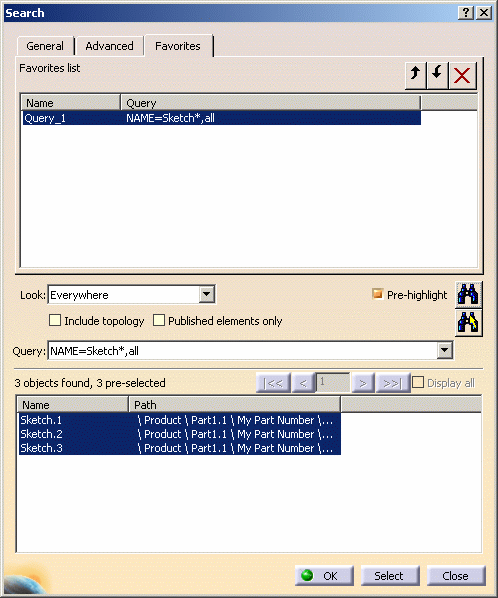Viewport: 498px width, 598px height.
Task: Delete favorite with red X icon
Action: click(x=462, y=75)
